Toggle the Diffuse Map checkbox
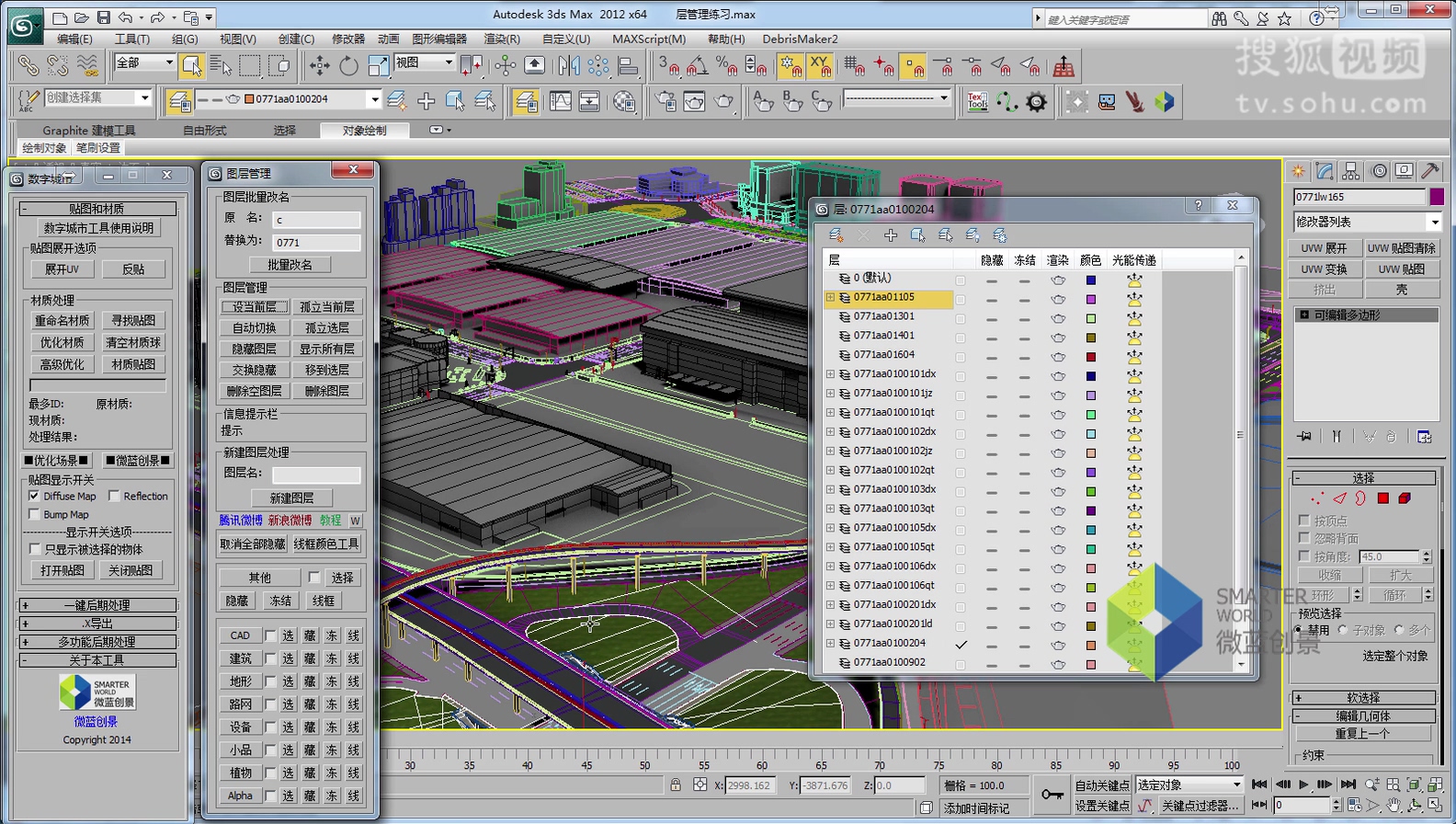This screenshot has width=1456, height=824. (x=34, y=496)
